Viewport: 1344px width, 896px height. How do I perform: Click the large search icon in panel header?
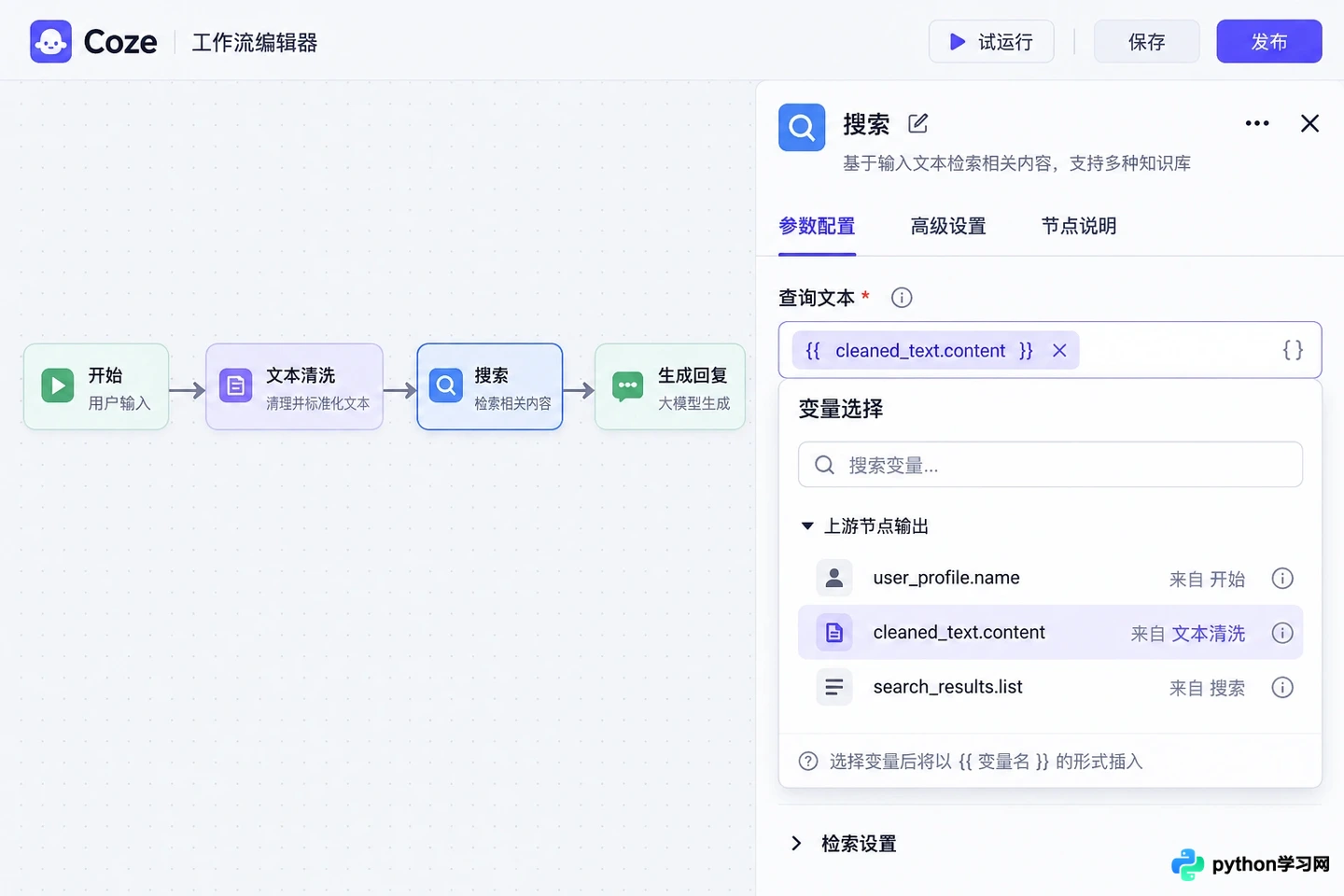tap(802, 127)
